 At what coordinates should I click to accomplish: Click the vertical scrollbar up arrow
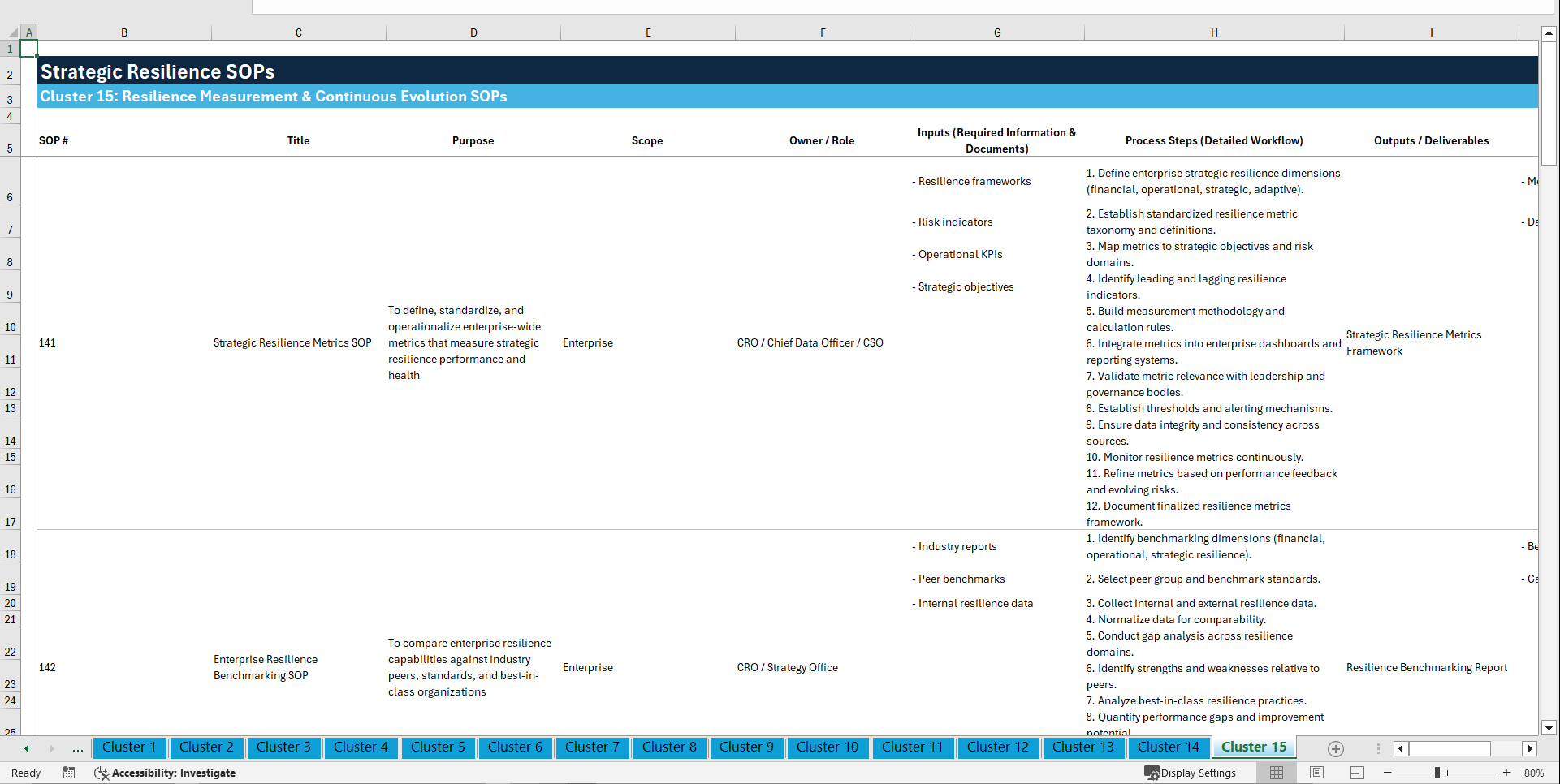pyautogui.click(x=1549, y=33)
